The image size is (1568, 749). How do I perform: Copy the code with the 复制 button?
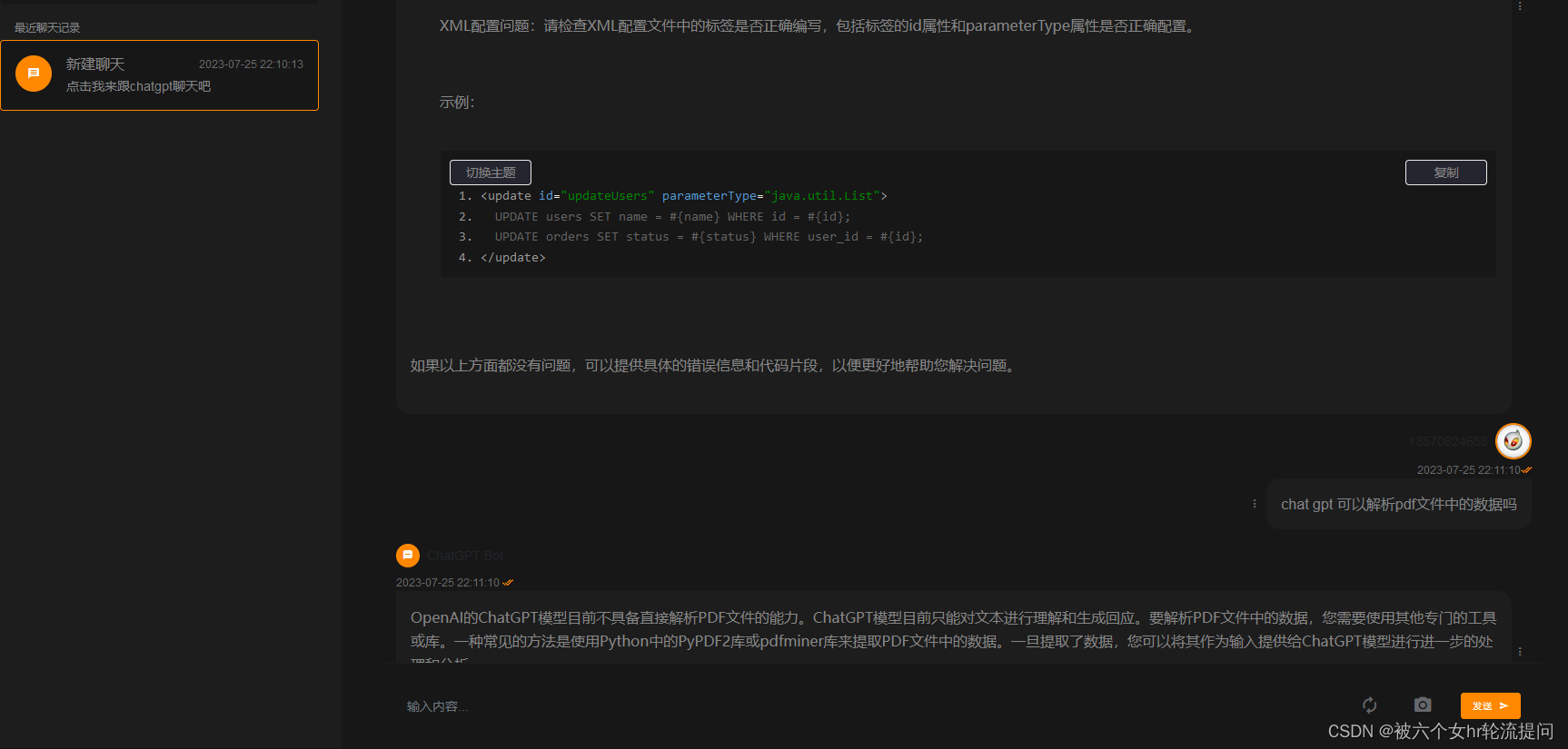1445,172
